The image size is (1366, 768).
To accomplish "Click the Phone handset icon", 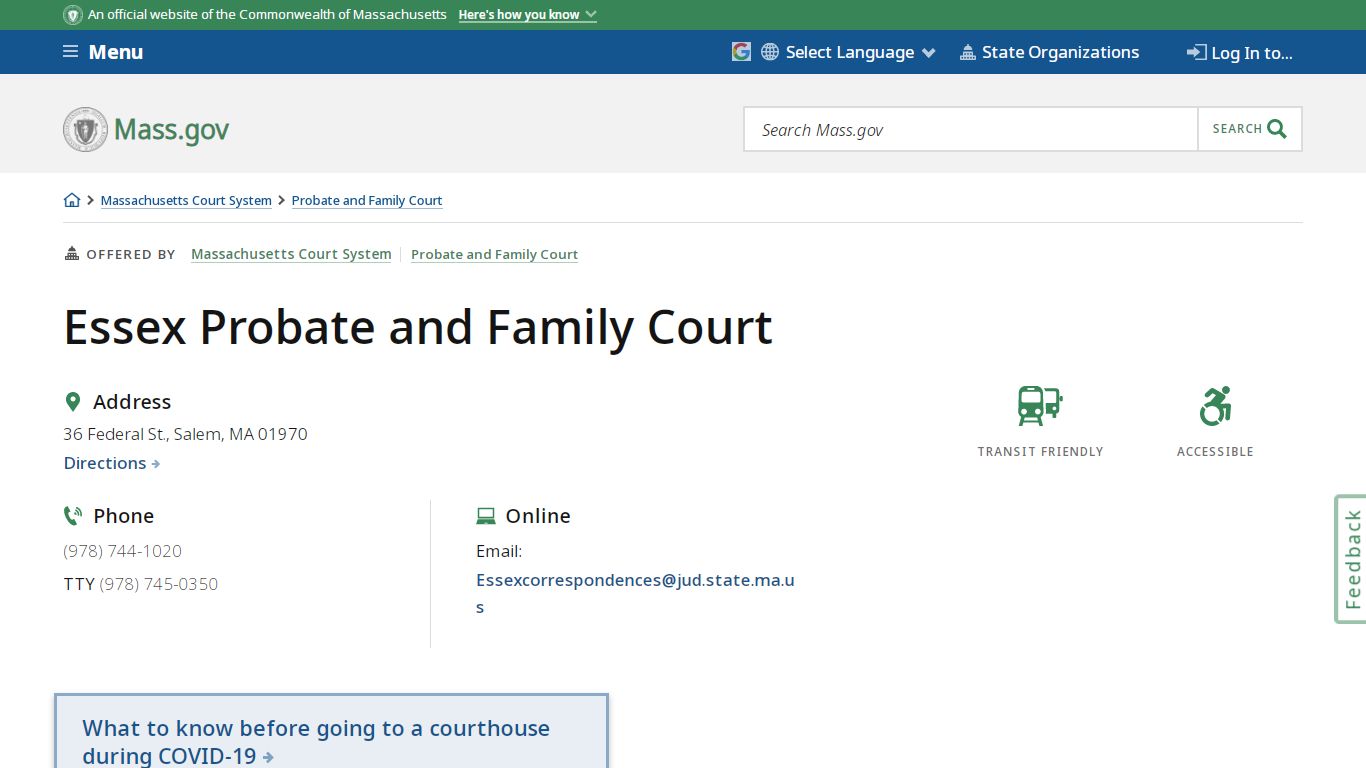I will tap(73, 516).
